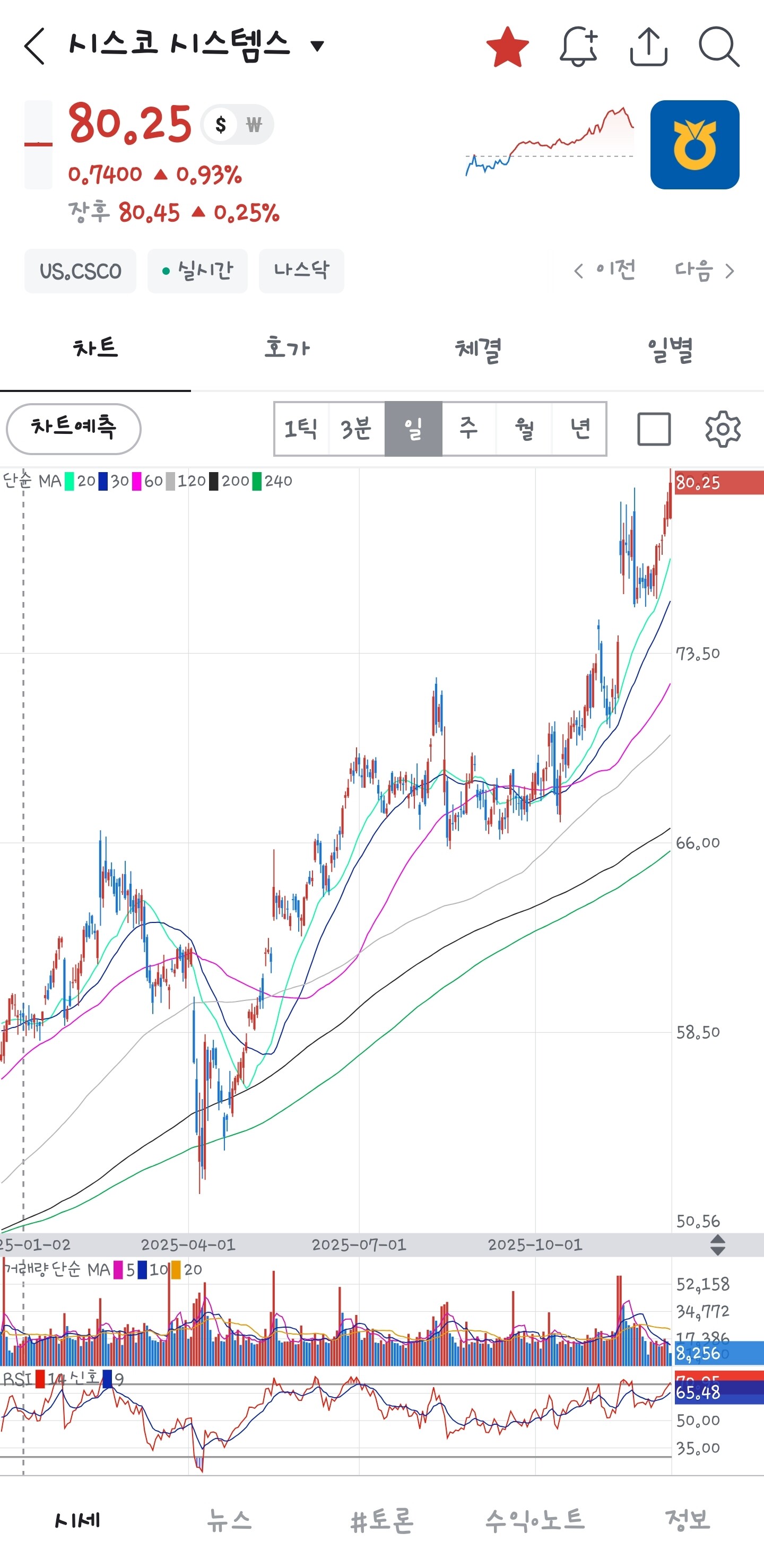Switch currency to dollar ($)
This screenshot has height=1568, width=764.
point(220,125)
